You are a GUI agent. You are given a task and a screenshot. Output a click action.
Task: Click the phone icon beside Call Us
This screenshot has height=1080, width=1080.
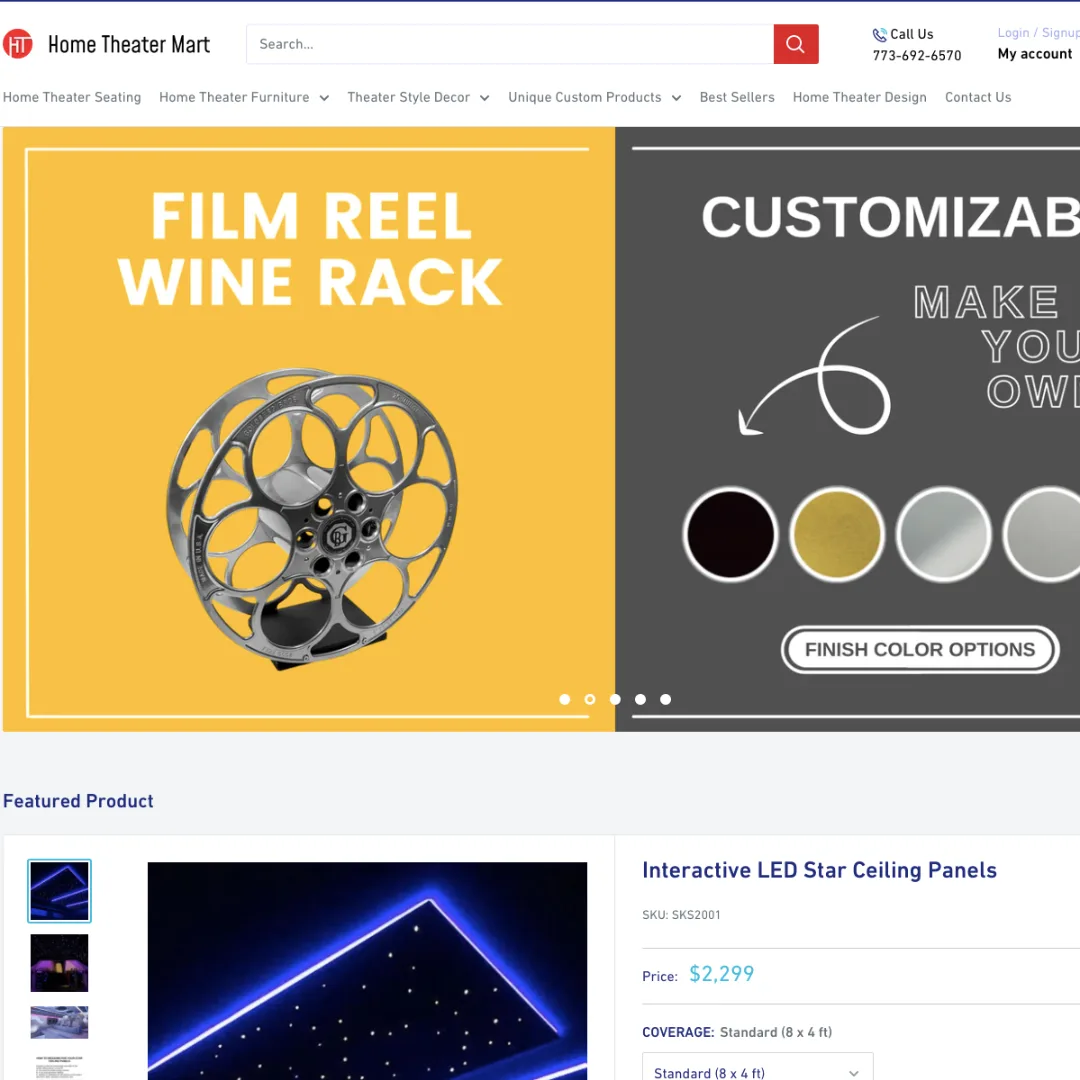[879, 35]
